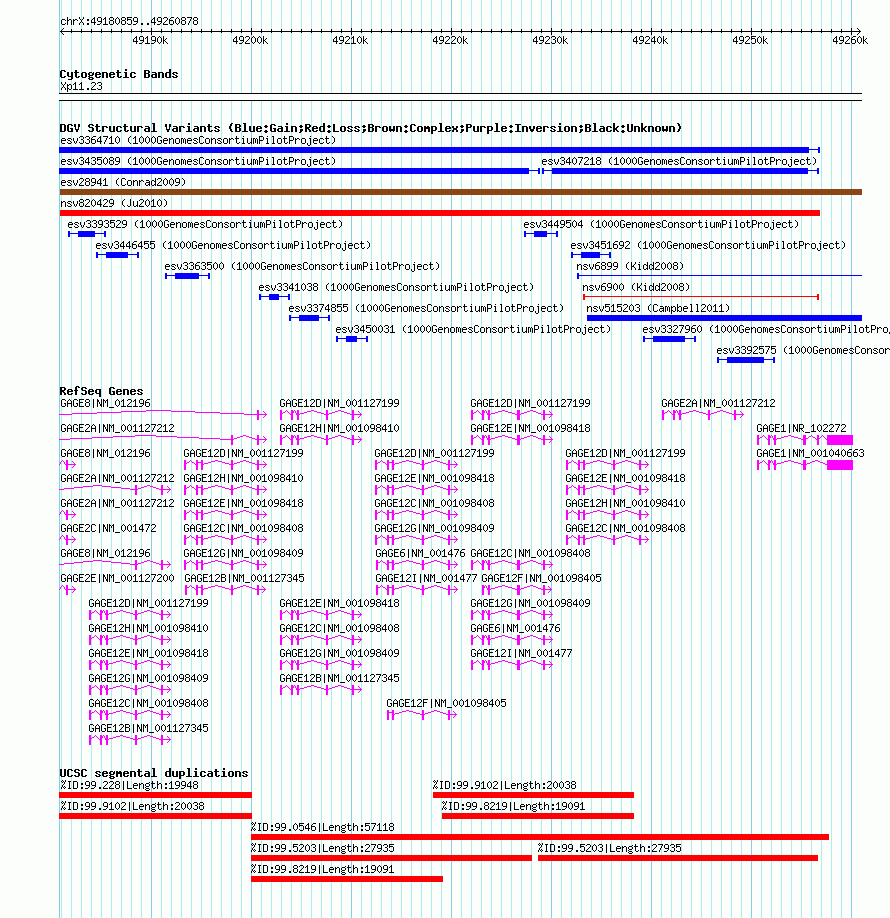Click the small blue glyph under esv3446455
The height and width of the screenshot is (918, 890).
point(118,255)
